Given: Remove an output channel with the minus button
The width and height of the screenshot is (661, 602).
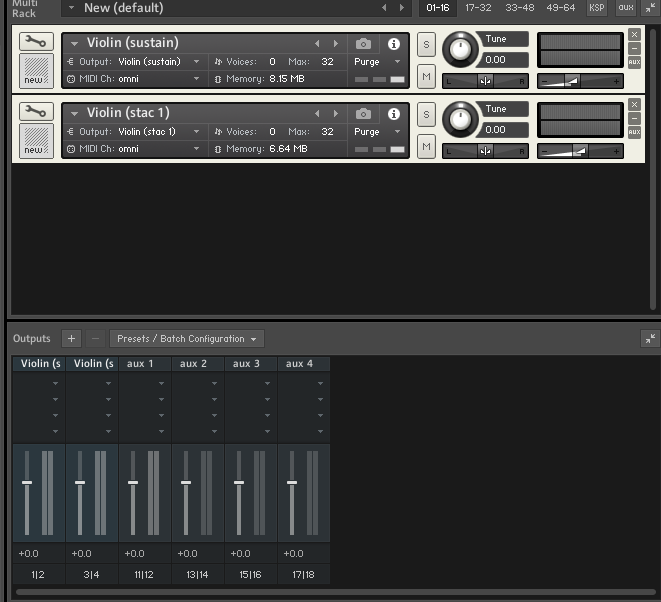Looking at the screenshot, I should pos(95,339).
